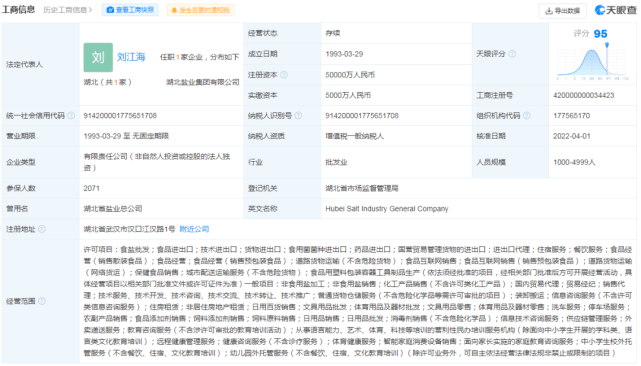The height and width of the screenshot is (366, 641).
Task: Click help icon beside 组织机构代码
Action: click(x=527, y=116)
